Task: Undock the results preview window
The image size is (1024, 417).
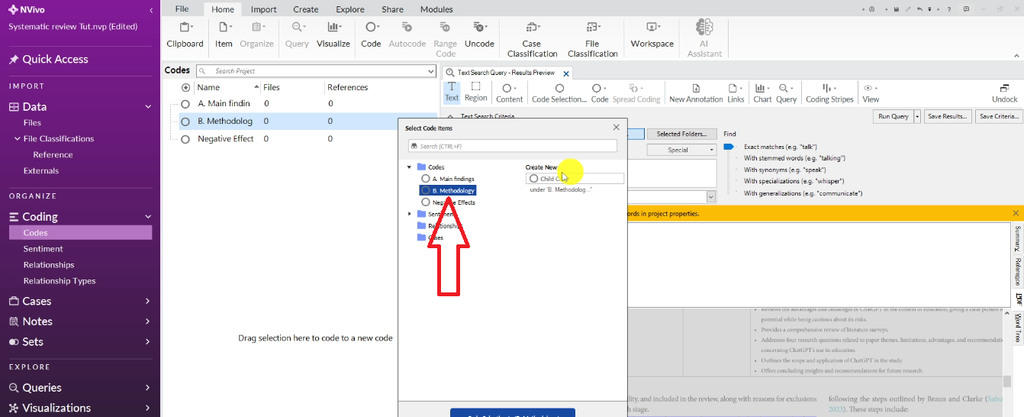Action: [1004, 93]
